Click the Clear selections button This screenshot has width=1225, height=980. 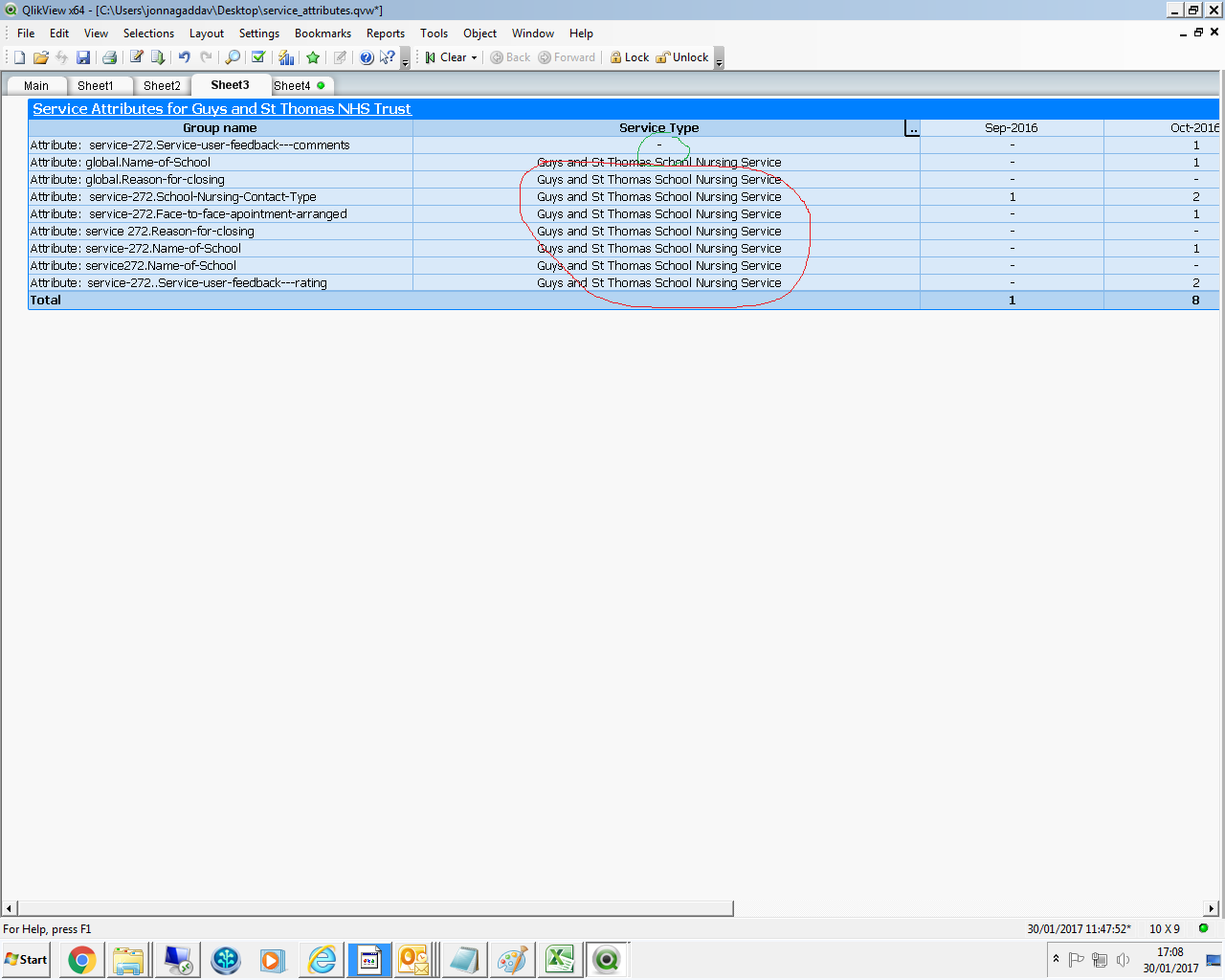click(x=446, y=57)
